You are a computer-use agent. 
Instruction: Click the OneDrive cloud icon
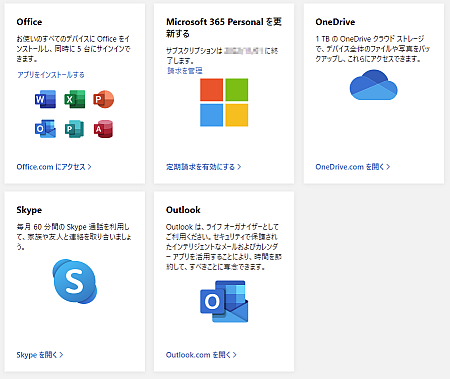(x=373, y=85)
